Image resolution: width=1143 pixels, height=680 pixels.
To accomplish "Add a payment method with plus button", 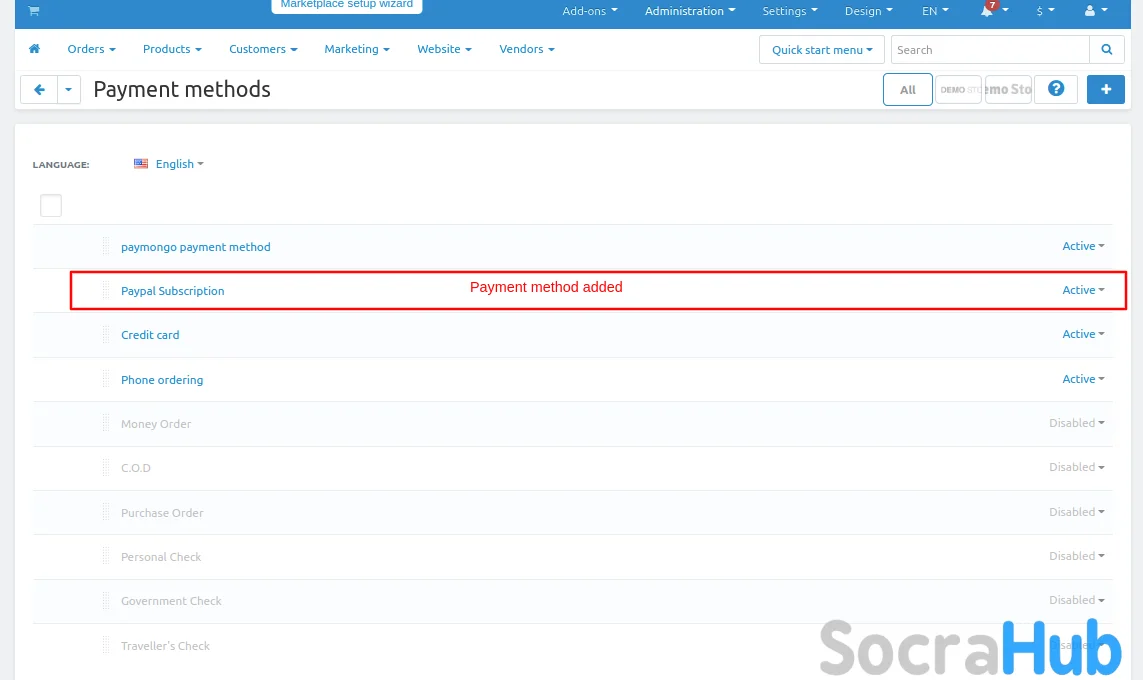I will coord(1105,89).
